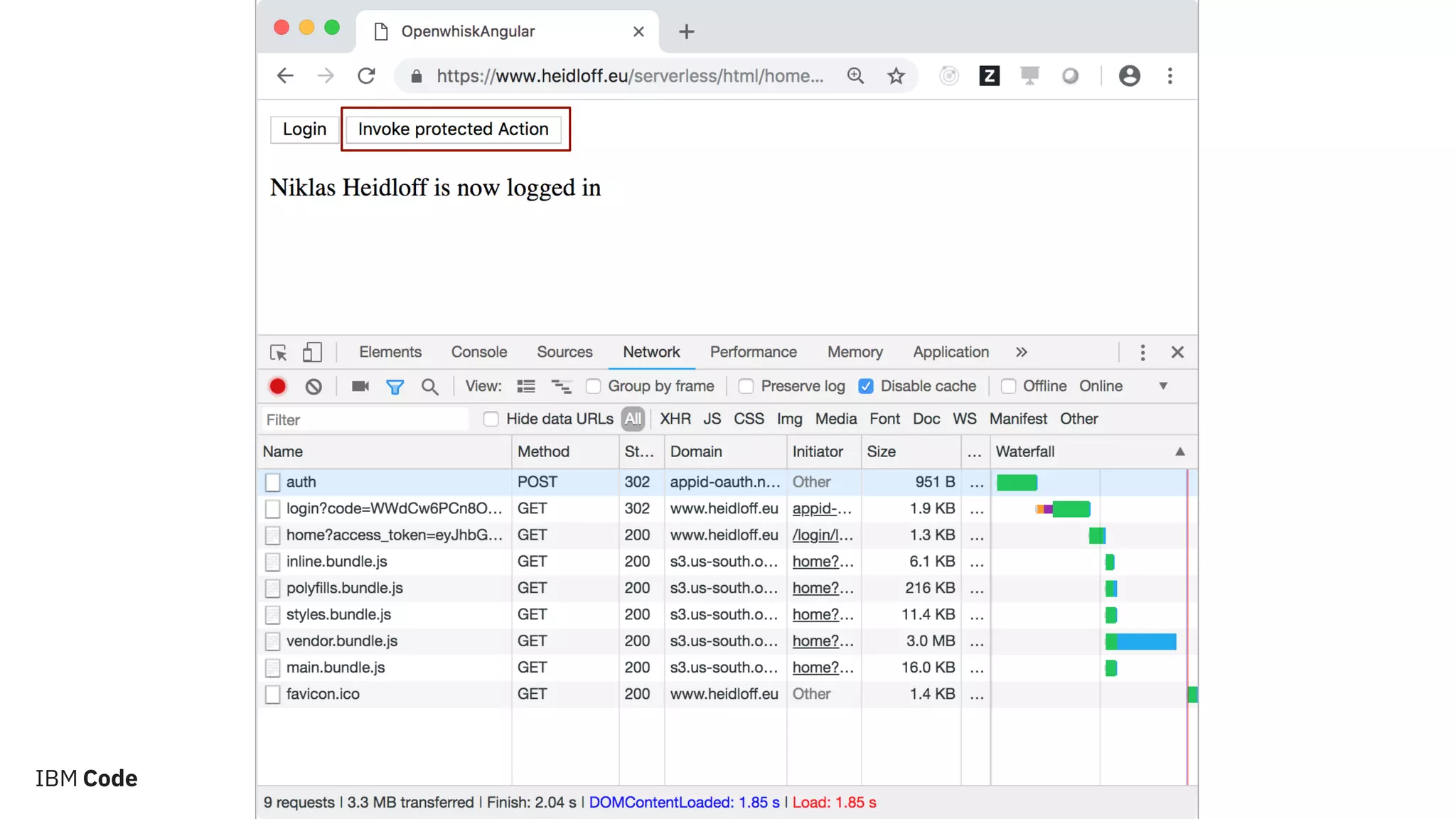
Task: Reload the page
Action: [366, 76]
